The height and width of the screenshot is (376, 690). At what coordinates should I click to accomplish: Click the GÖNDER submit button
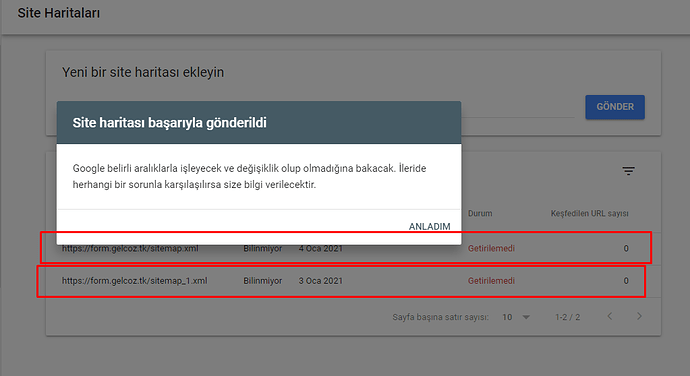point(615,107)
